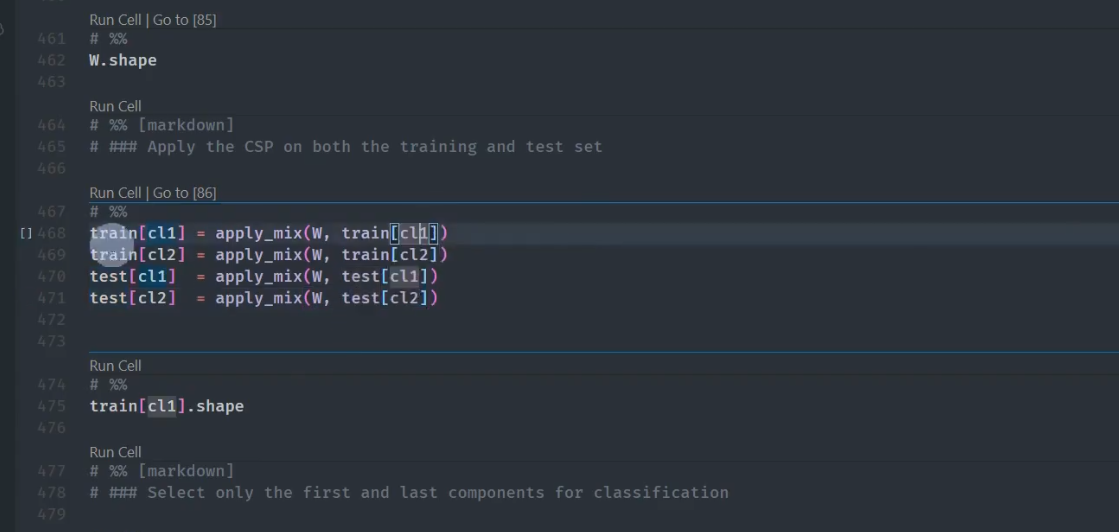The width and height of the screenshot is (1119, 532).
Task: Click the Apply the CSP comment text
Action: 374,146
